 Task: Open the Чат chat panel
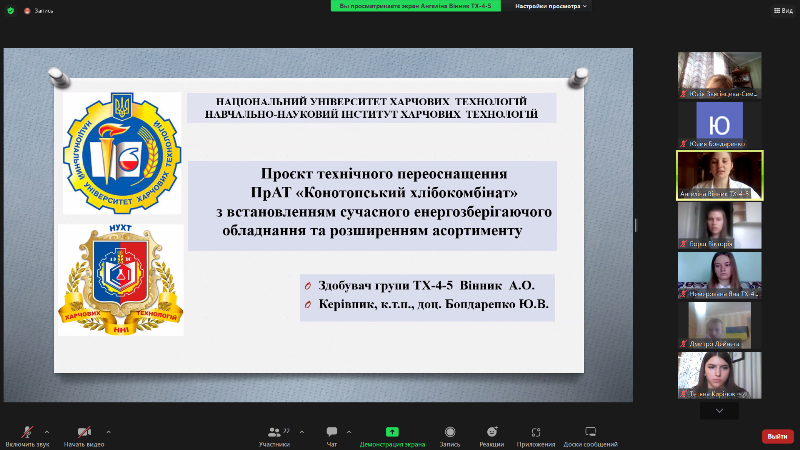point(332,437)
